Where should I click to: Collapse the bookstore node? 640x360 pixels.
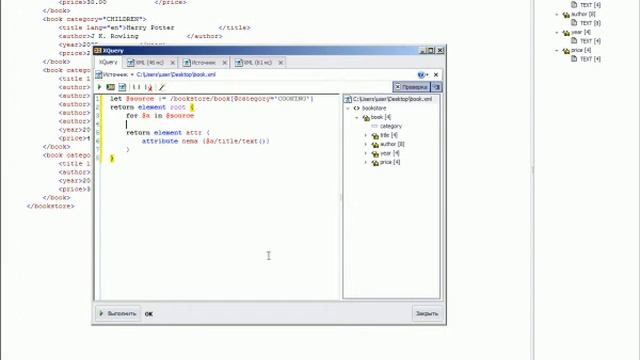[348, 108]
